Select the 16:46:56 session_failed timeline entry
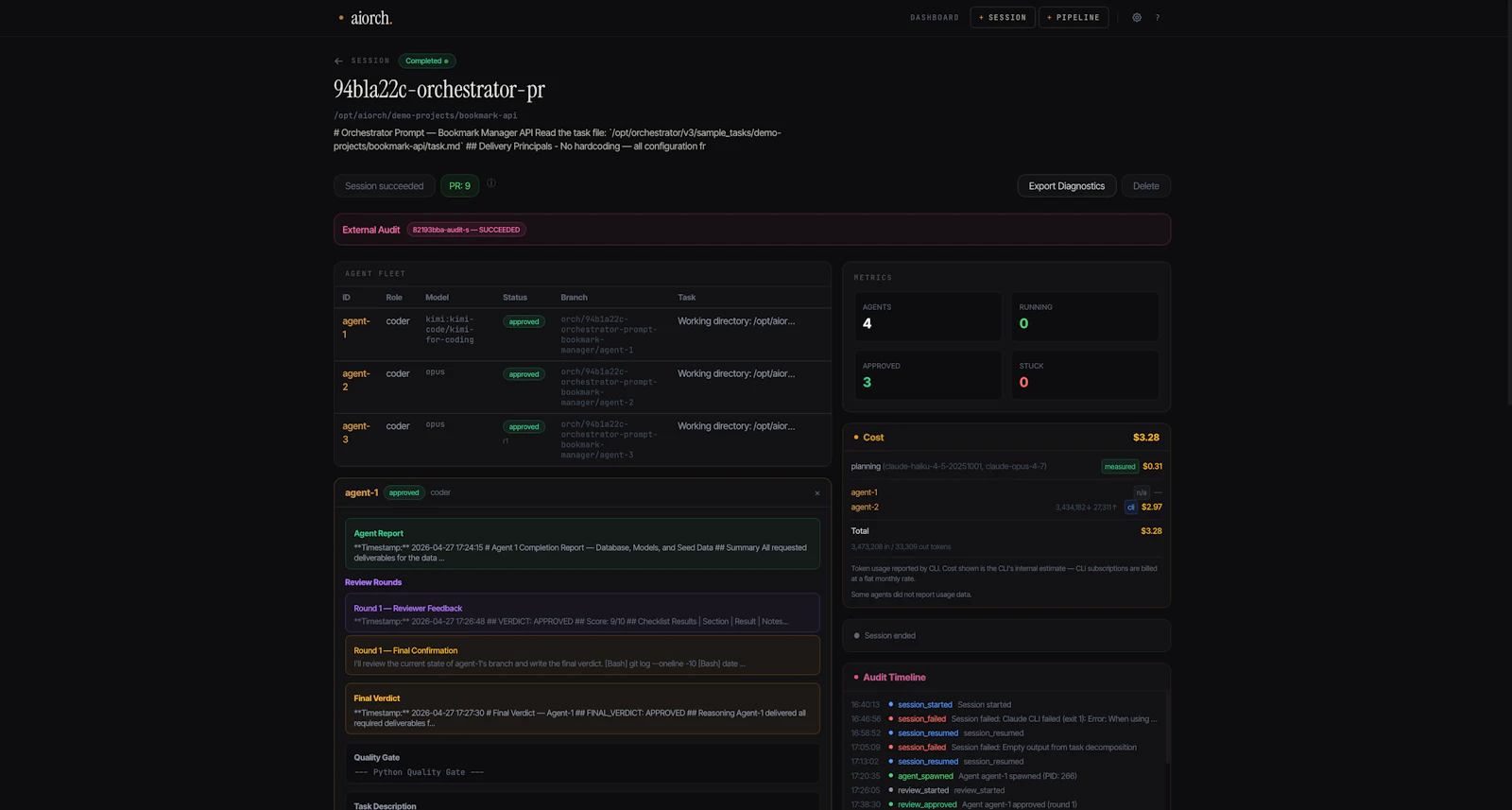 coord(1006,719)
